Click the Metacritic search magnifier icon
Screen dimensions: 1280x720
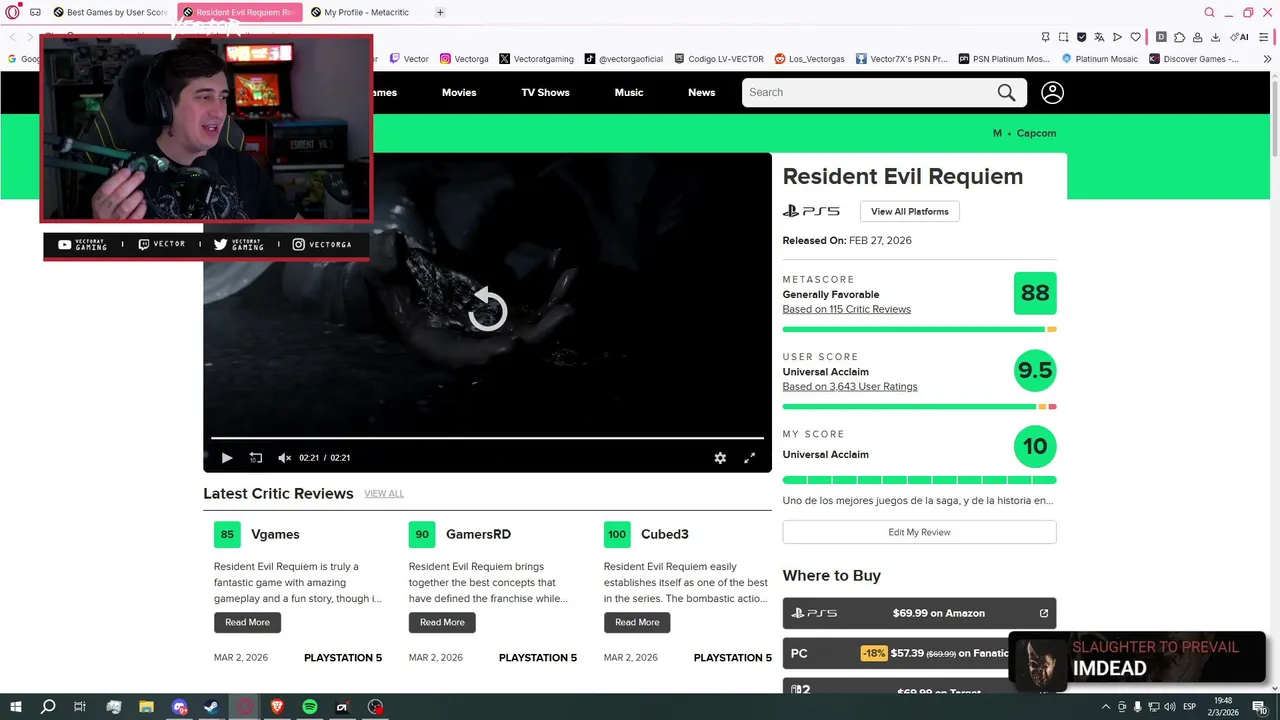click(x=1006, y=93)
